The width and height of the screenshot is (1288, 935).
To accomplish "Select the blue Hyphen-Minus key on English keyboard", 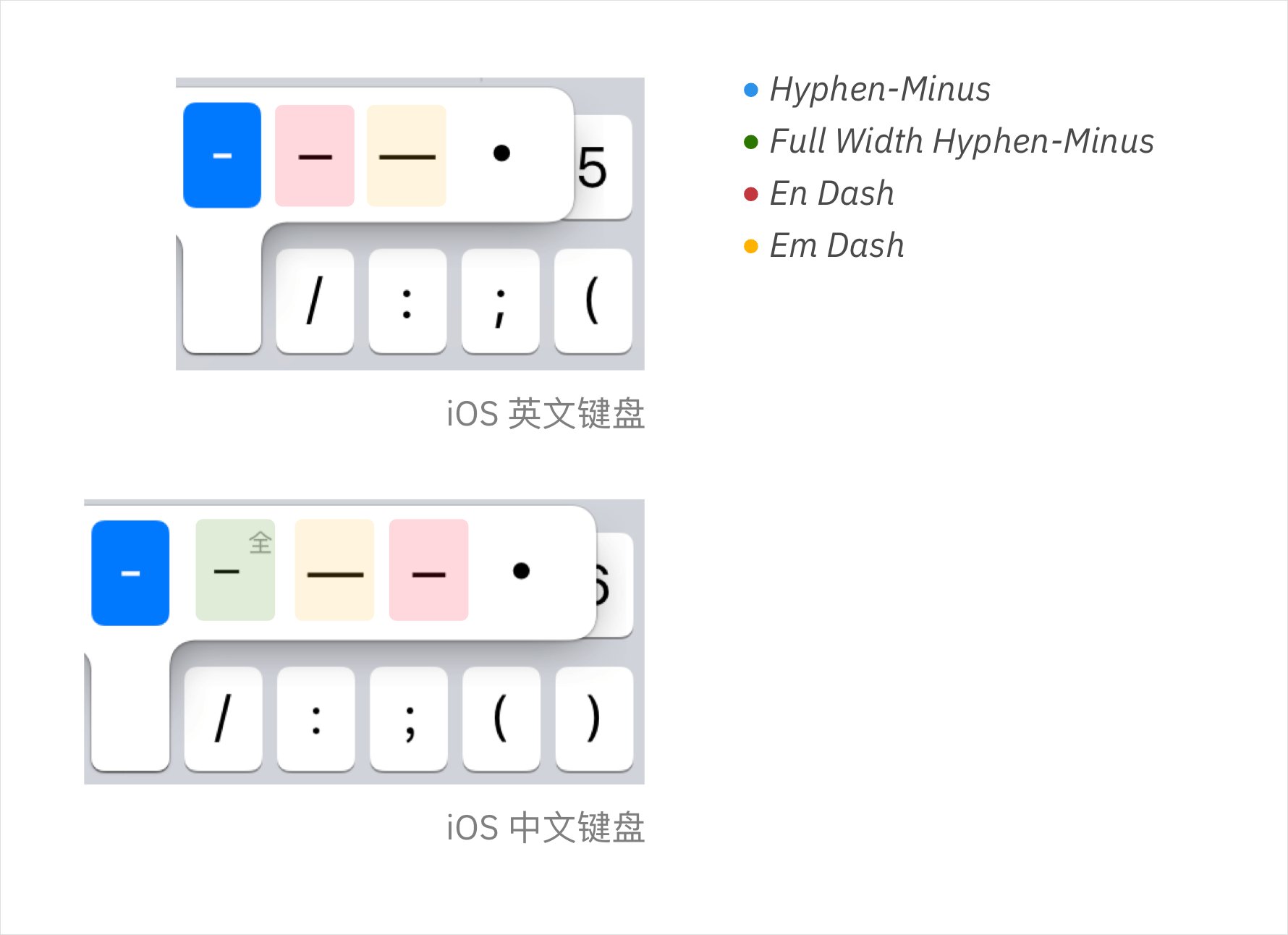I will [x=221, y=154].
